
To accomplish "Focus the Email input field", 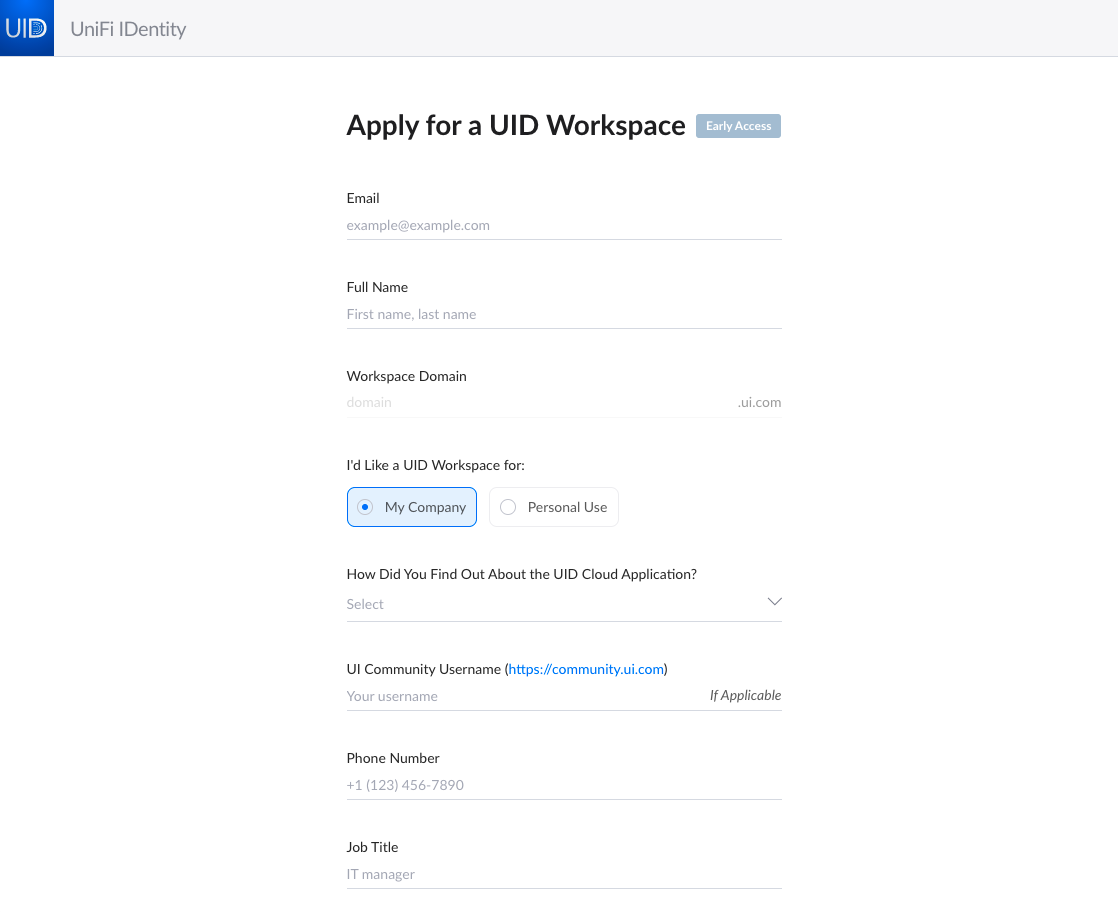I will (x=564, y=225).
